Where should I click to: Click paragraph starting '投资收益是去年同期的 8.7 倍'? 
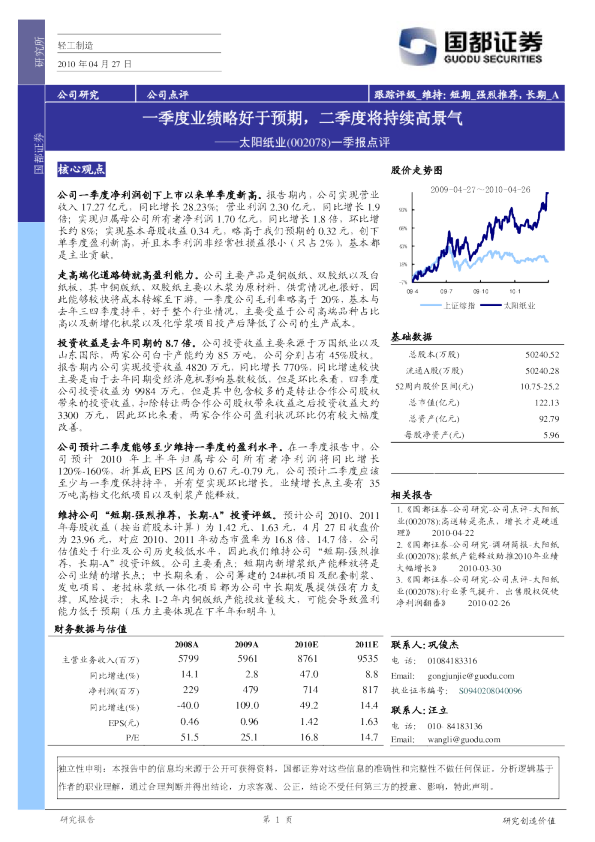(219, 385)
